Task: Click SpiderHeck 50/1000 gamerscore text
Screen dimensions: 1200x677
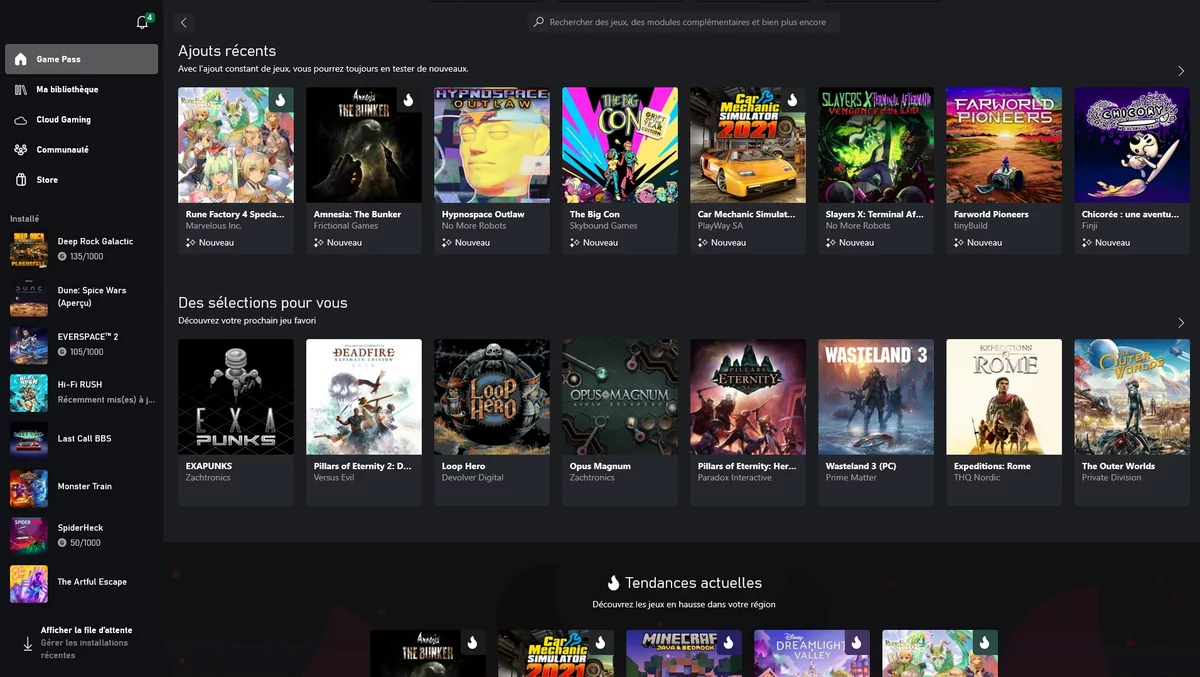Action: [x=79, y=543]
